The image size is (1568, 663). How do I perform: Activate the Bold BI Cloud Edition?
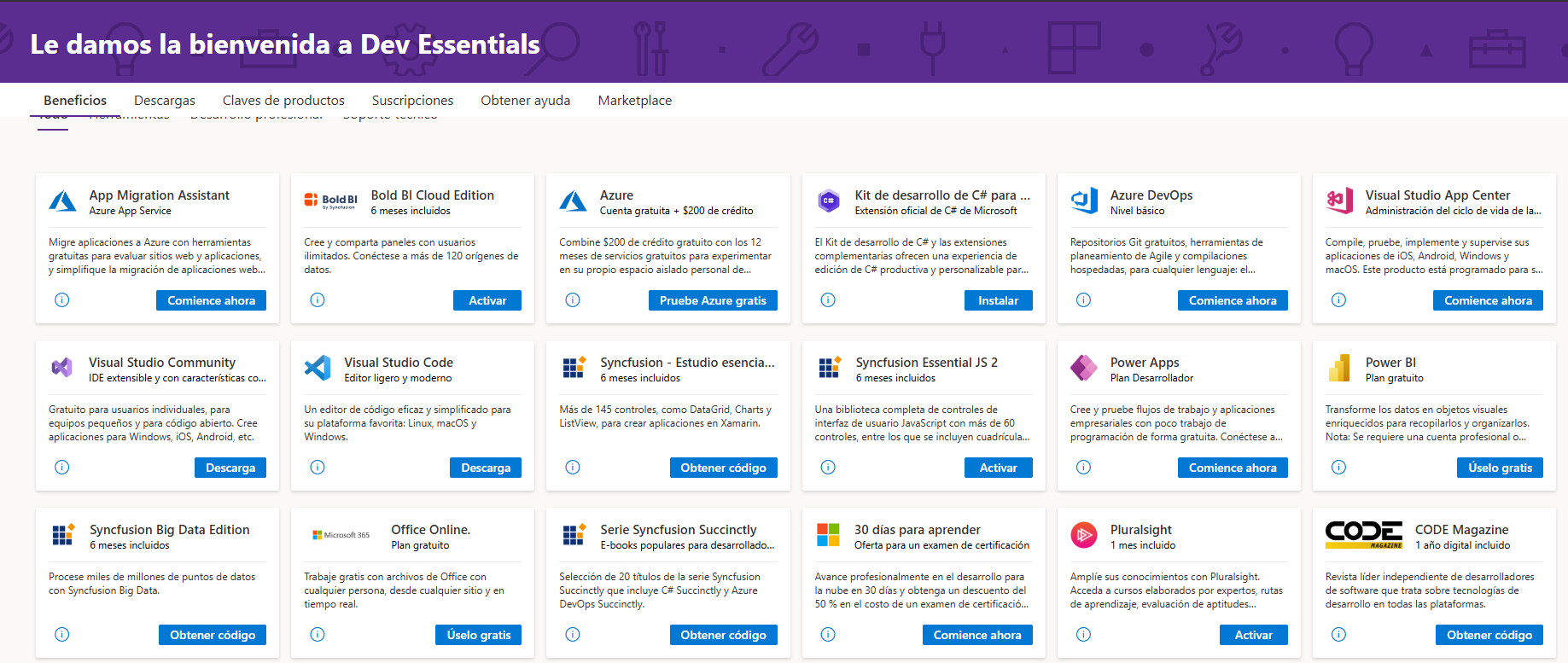pyautogui.click(x=487, y=300)
